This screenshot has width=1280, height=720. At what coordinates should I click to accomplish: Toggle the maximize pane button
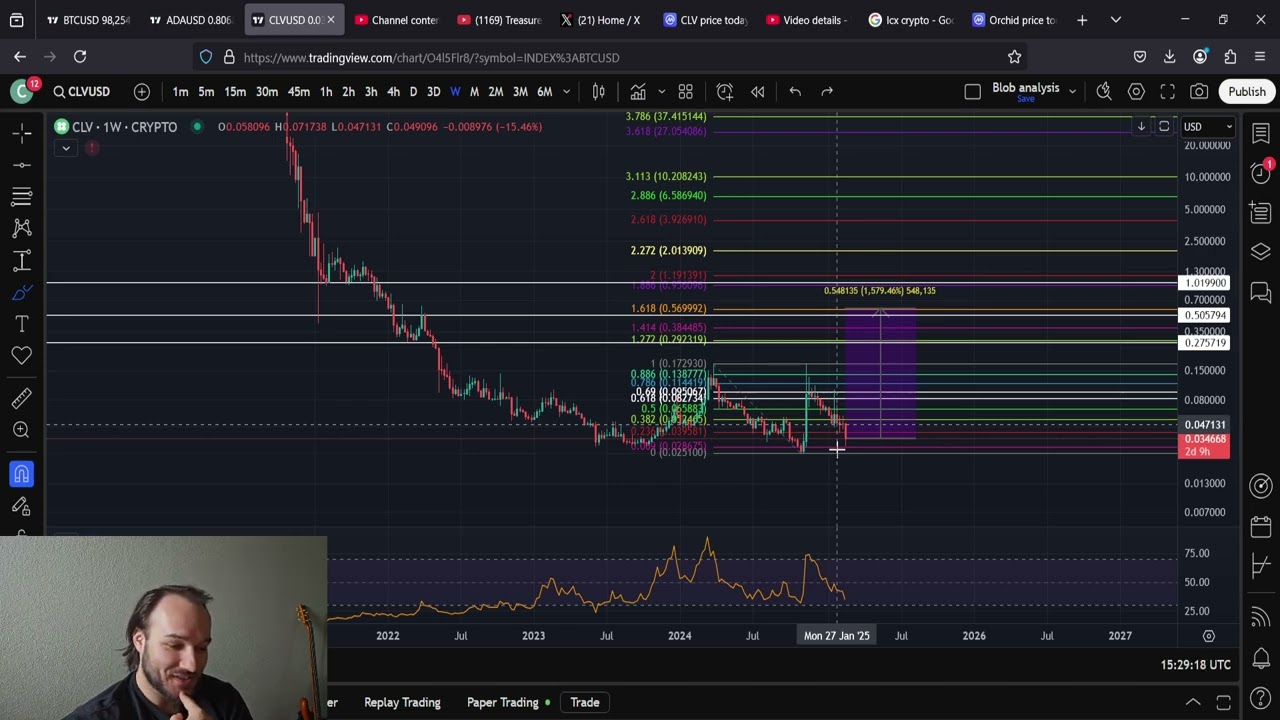[x=1164, y=127]
